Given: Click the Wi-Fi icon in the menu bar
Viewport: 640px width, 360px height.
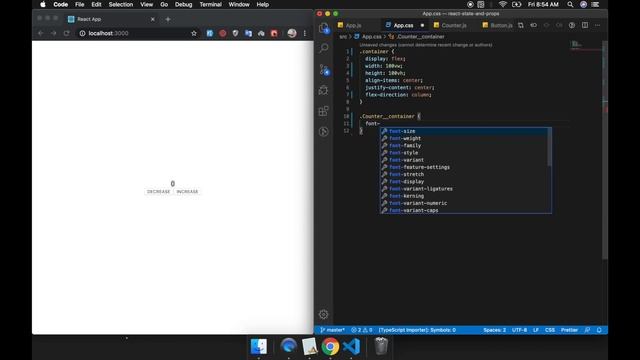Looking at the screenshot, I should point(503,4).
